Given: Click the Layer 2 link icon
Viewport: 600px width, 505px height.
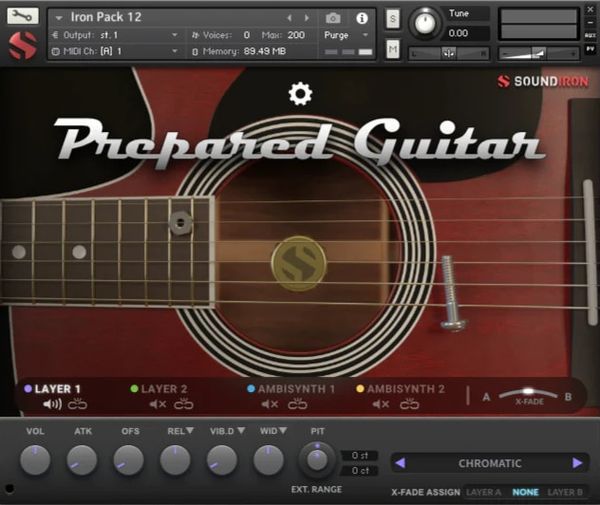Looking at the screenshot, I should (x=184, y=404).
